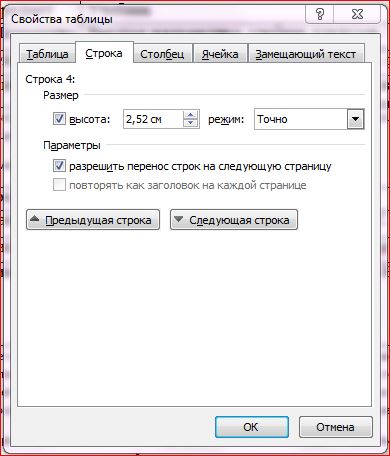Switch to the Столбец tab

click(x=162, y=53)
